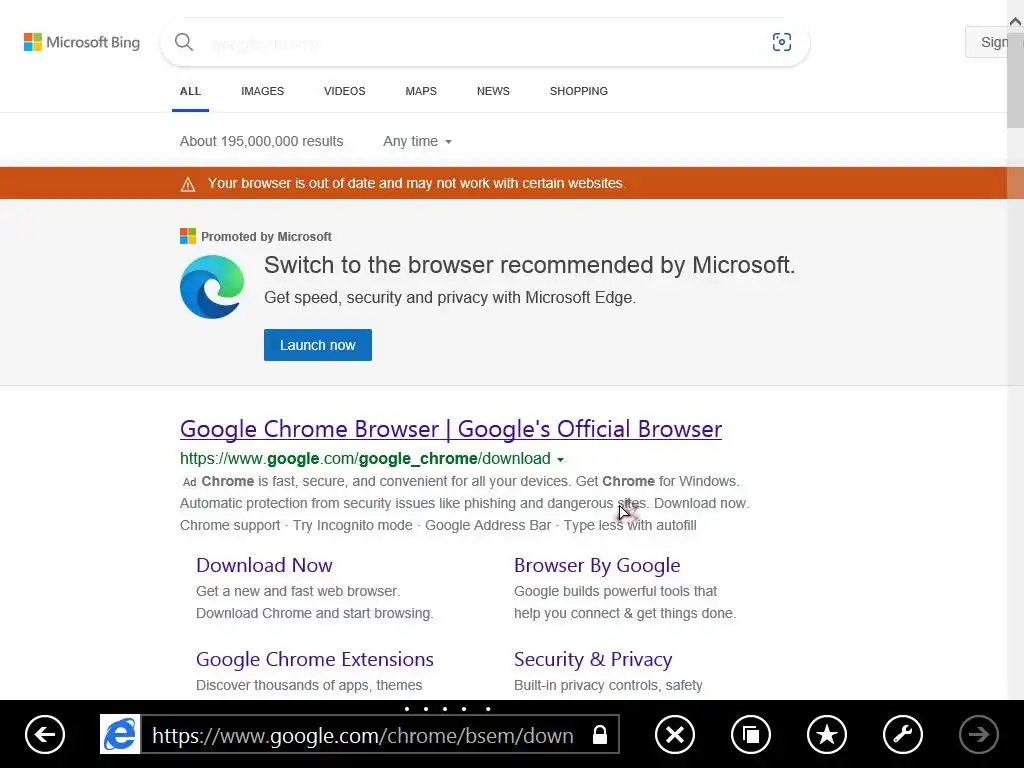
Task: Open the Security & Privacy link
Action: [593, 660]
